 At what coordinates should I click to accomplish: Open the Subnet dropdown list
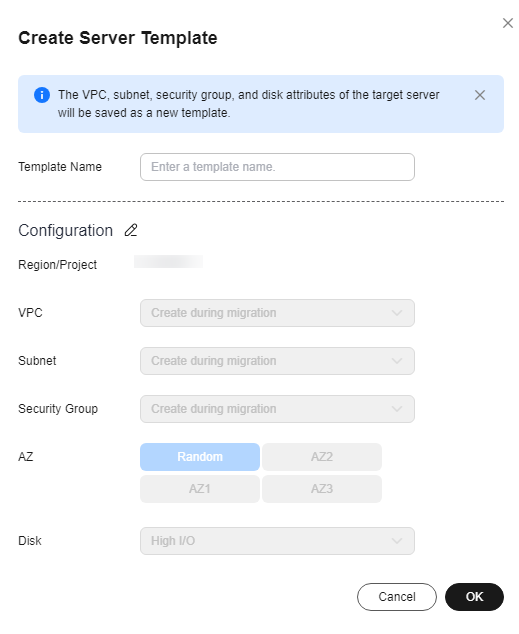pyautogui.click(x=277, y=361)
